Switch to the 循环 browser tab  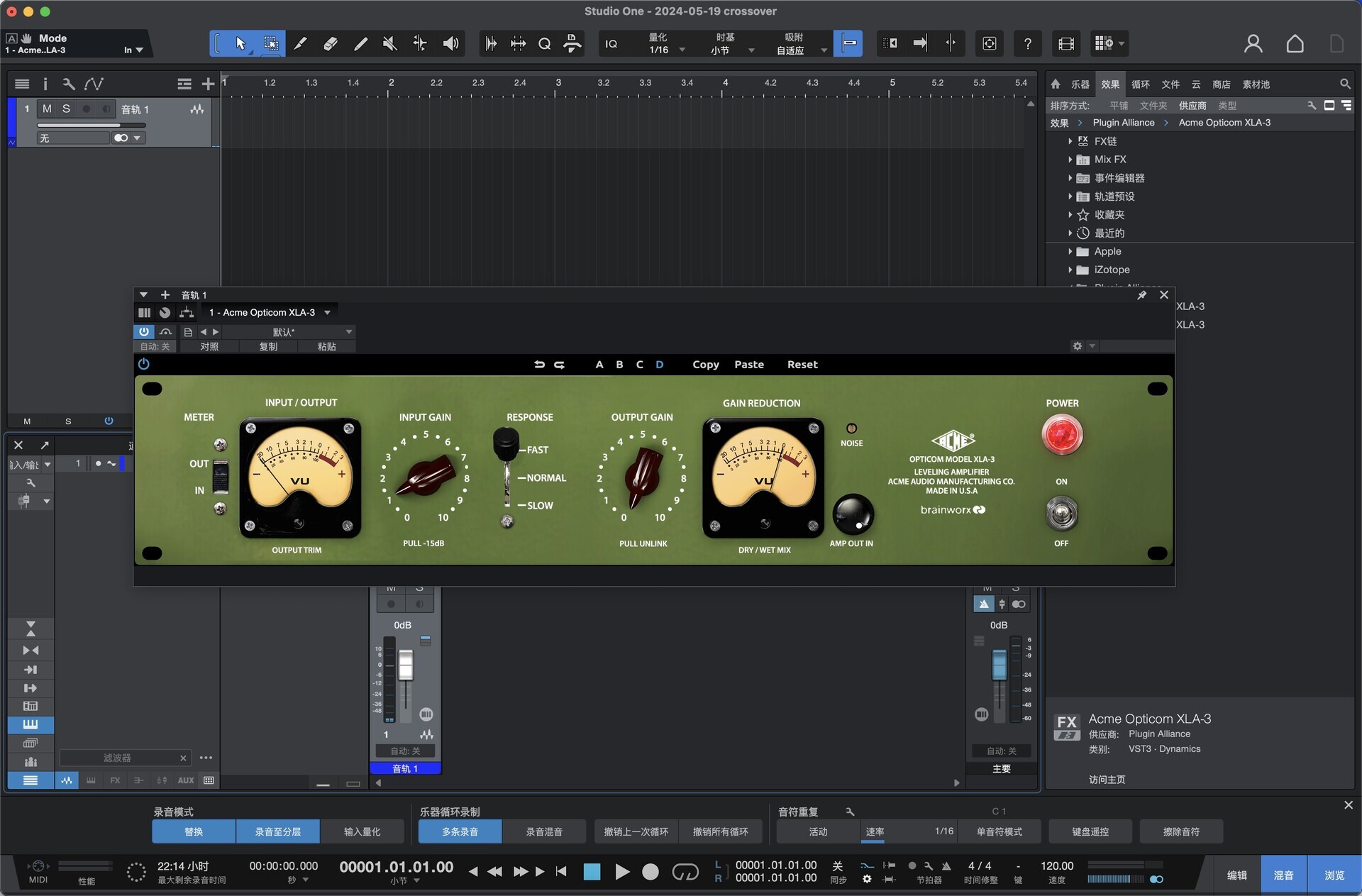point(1140,84)
